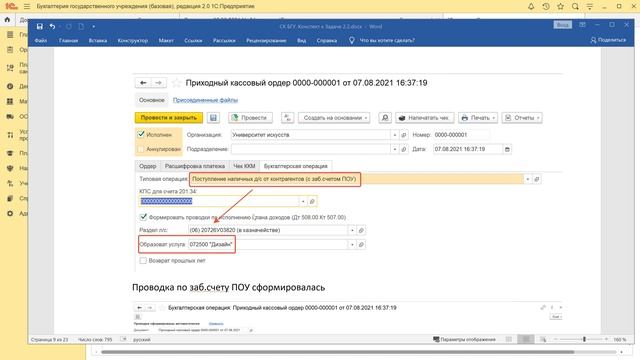Open Типовая операция record with its link icon
Image resolution: width=640 pixels, height=360 pixels.
(x=537, y=179)
